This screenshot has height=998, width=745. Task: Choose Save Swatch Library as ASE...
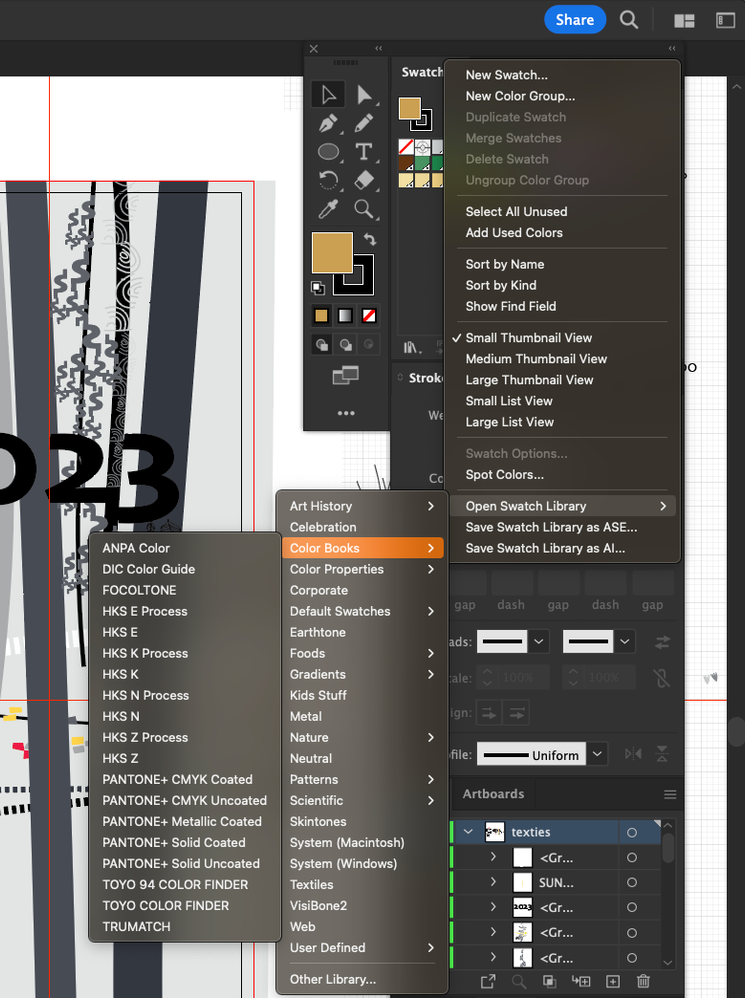(562, 527)
